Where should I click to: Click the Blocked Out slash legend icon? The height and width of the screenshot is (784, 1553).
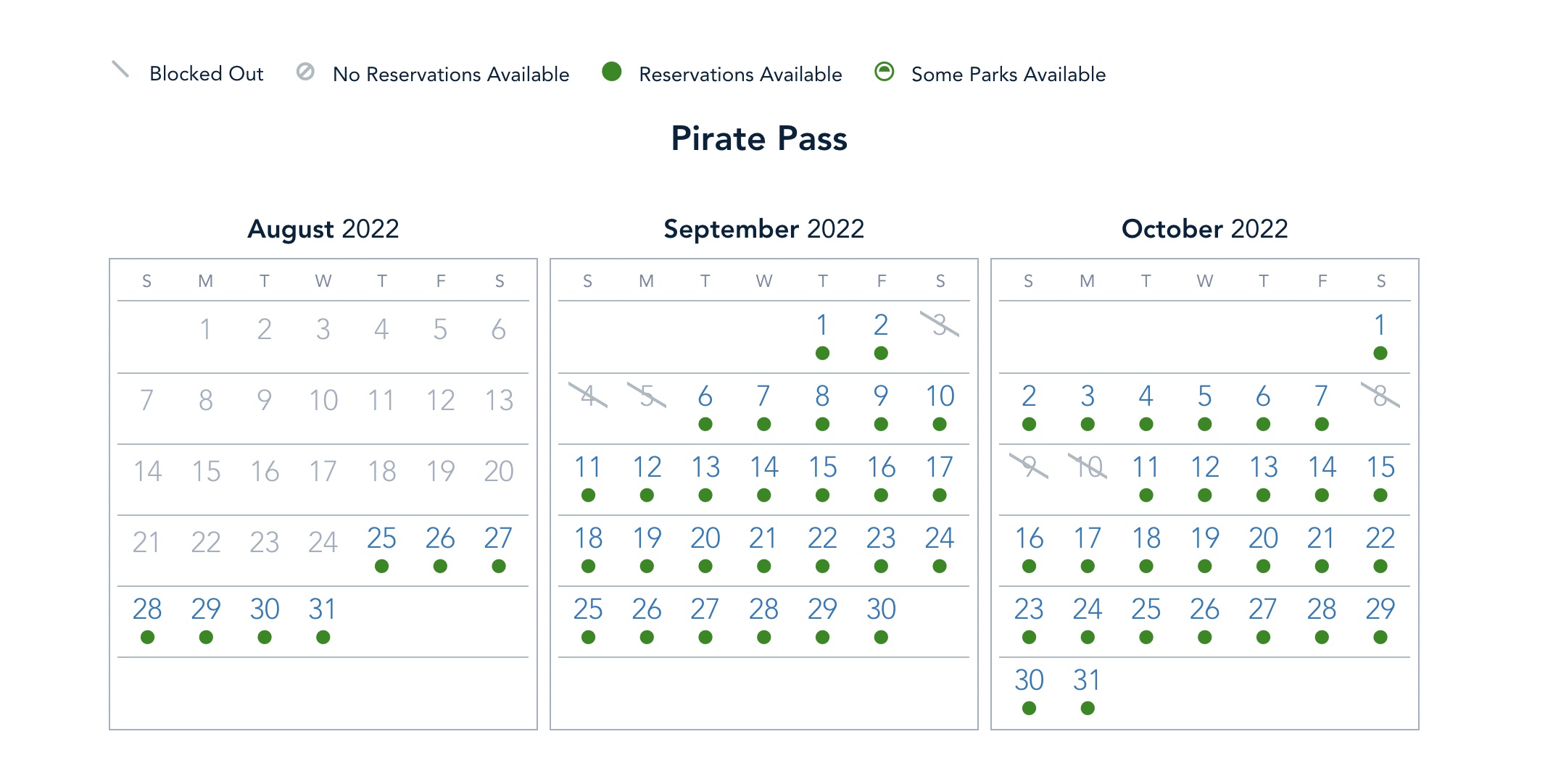click(x=120, y=70)
